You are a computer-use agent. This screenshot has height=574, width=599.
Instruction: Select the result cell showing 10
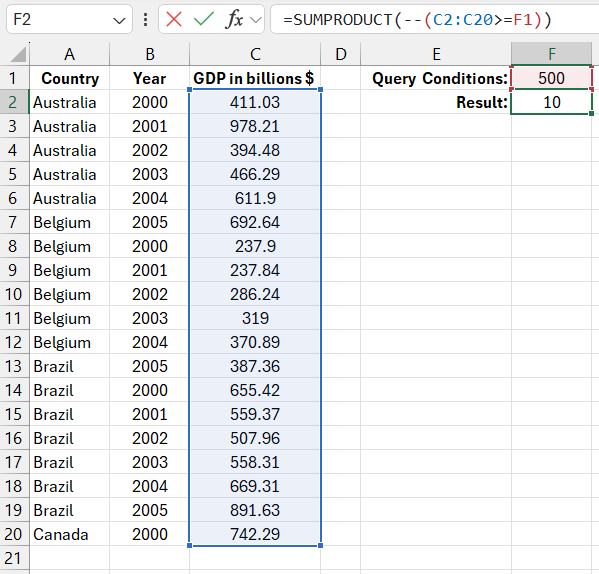551,102
